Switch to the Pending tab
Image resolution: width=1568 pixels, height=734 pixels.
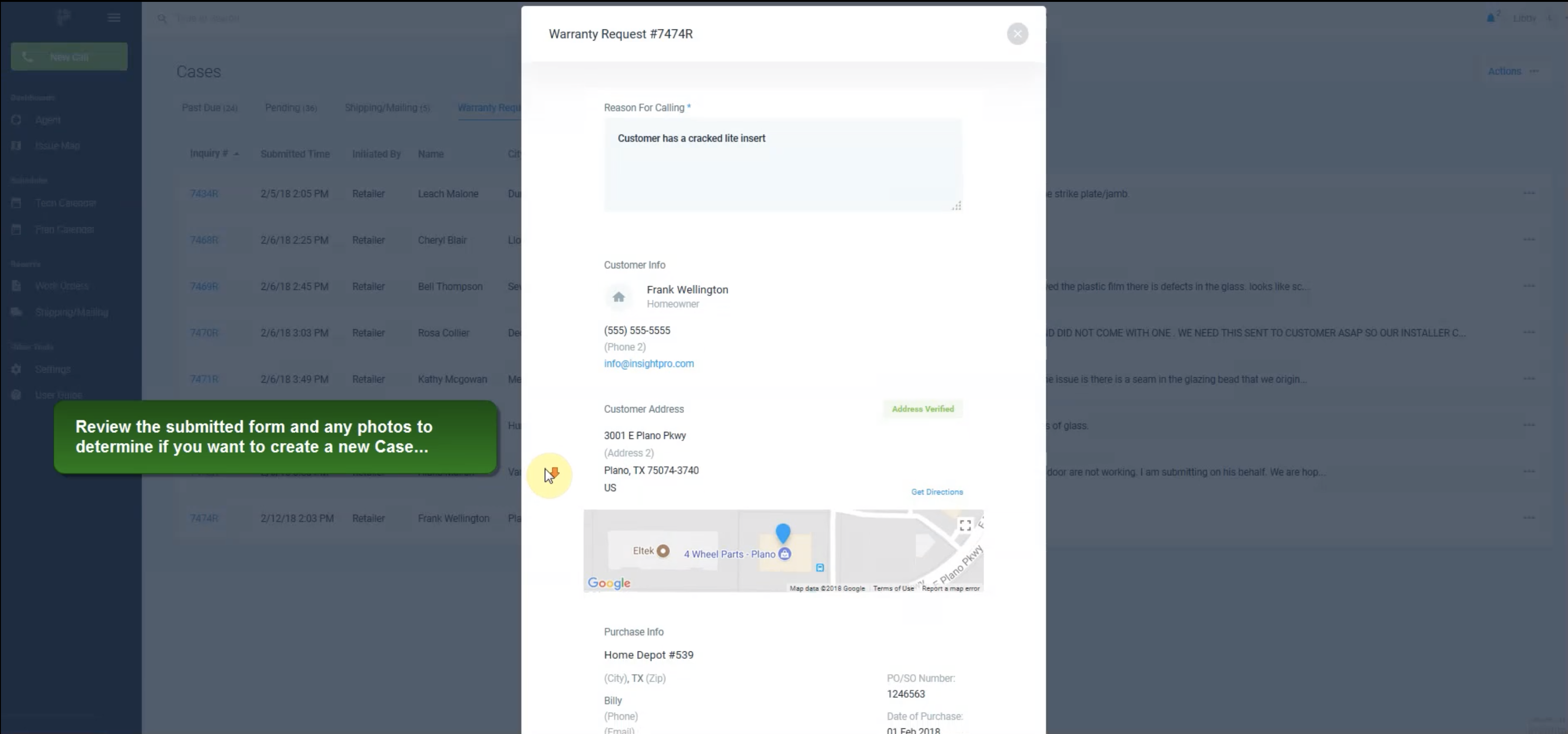(290, 108)
